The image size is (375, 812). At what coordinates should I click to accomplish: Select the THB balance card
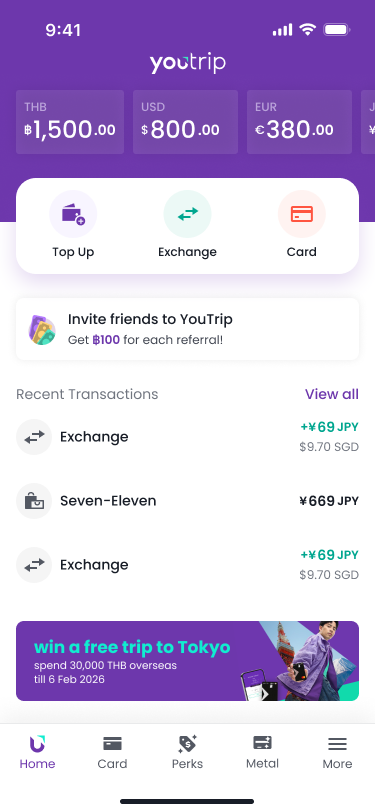click(70, 122)
